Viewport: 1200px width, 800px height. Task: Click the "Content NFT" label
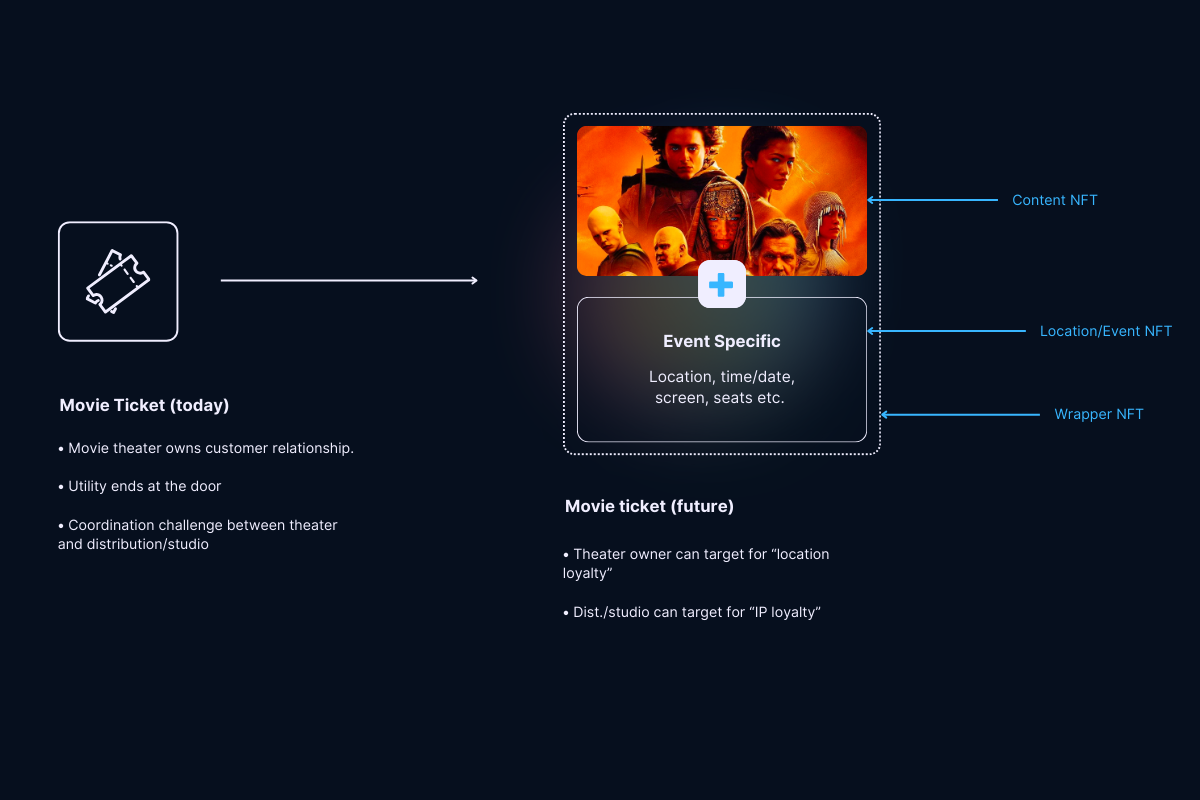1054,200
